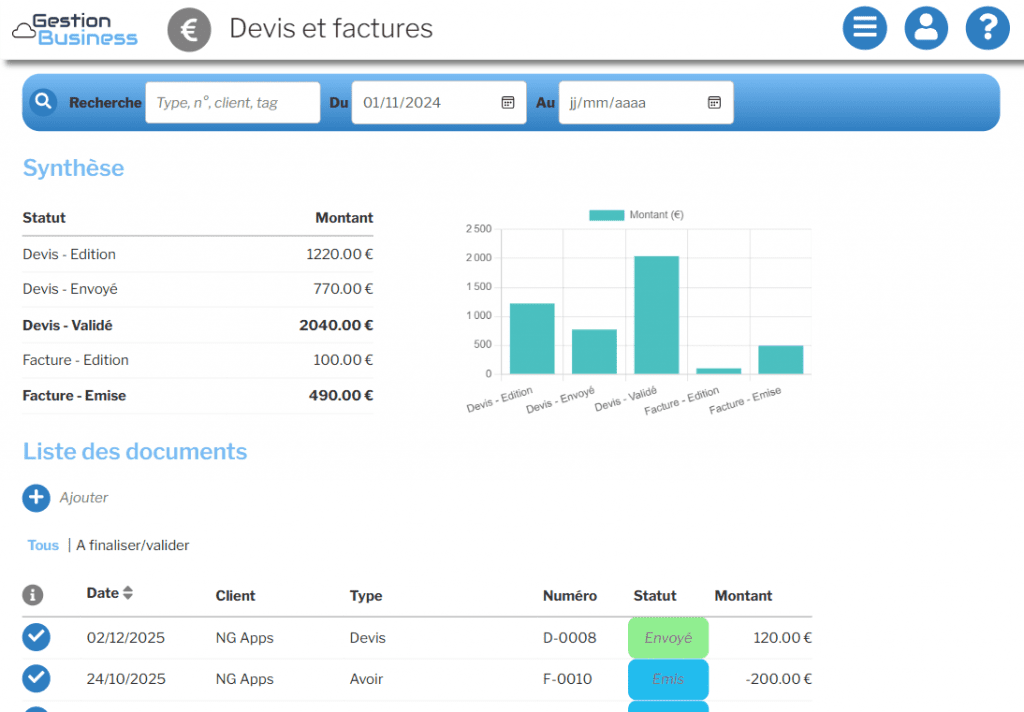
Task: Sort documents by the Date column arrows
Action: (x=127, y=593)
